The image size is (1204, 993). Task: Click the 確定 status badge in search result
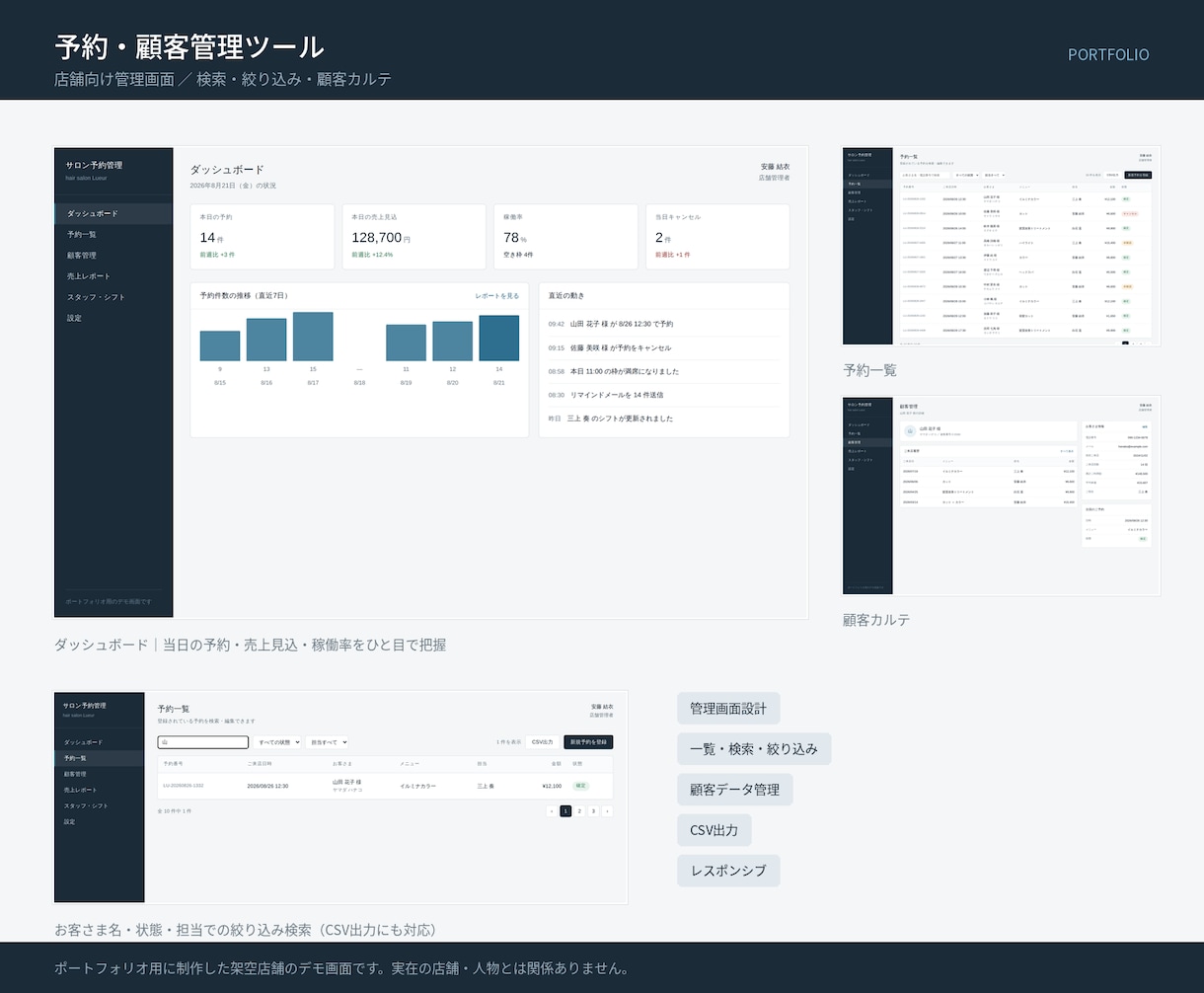(x=580, y=786)
